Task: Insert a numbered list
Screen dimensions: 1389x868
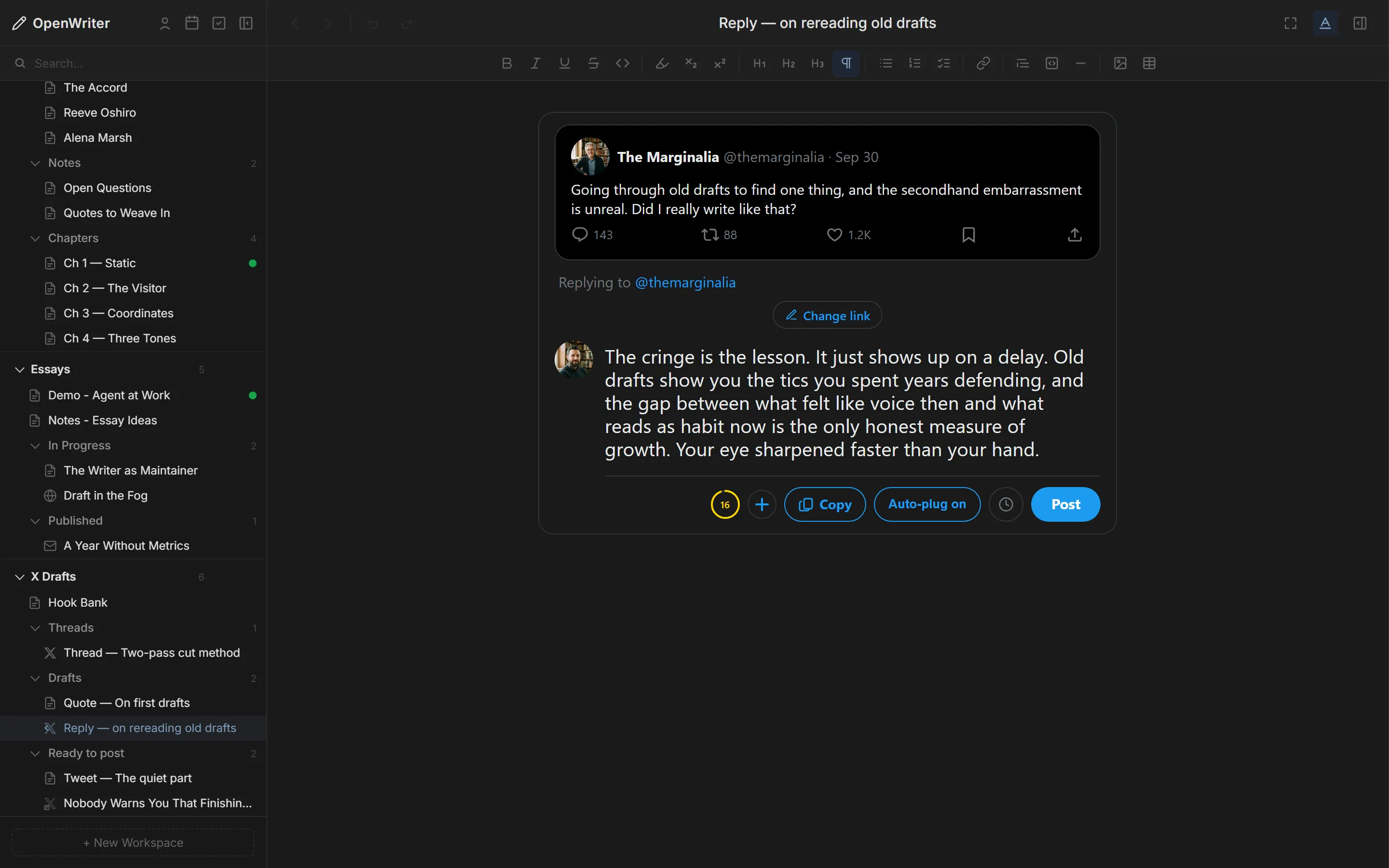Action: (915, 63)
